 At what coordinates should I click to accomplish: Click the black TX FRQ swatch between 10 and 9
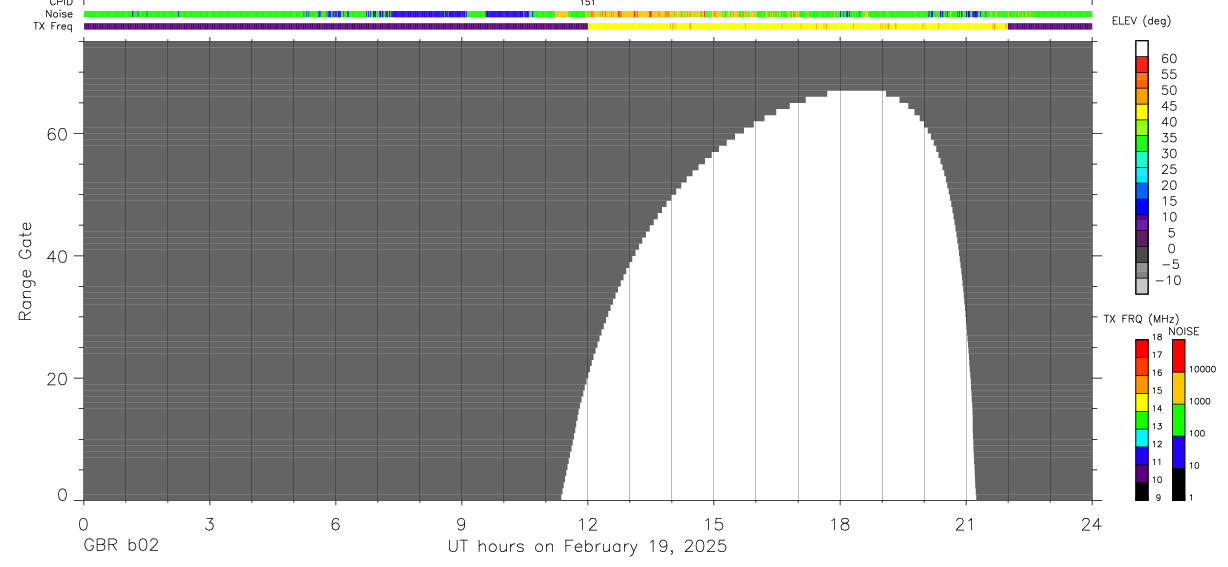click(x=1141, y=491)
